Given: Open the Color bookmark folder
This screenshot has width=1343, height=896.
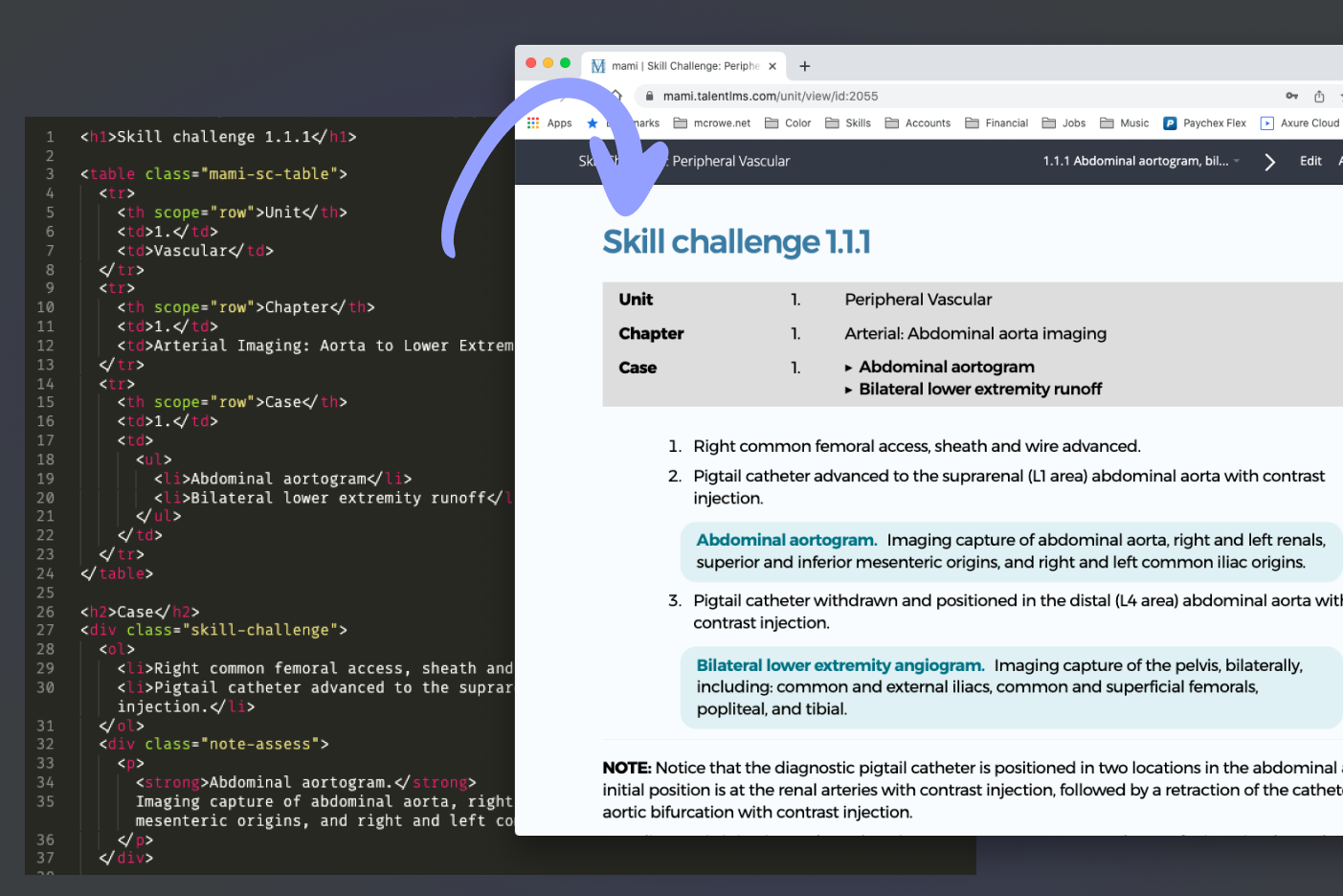Looking at the screenshot, I should [788, 123].
